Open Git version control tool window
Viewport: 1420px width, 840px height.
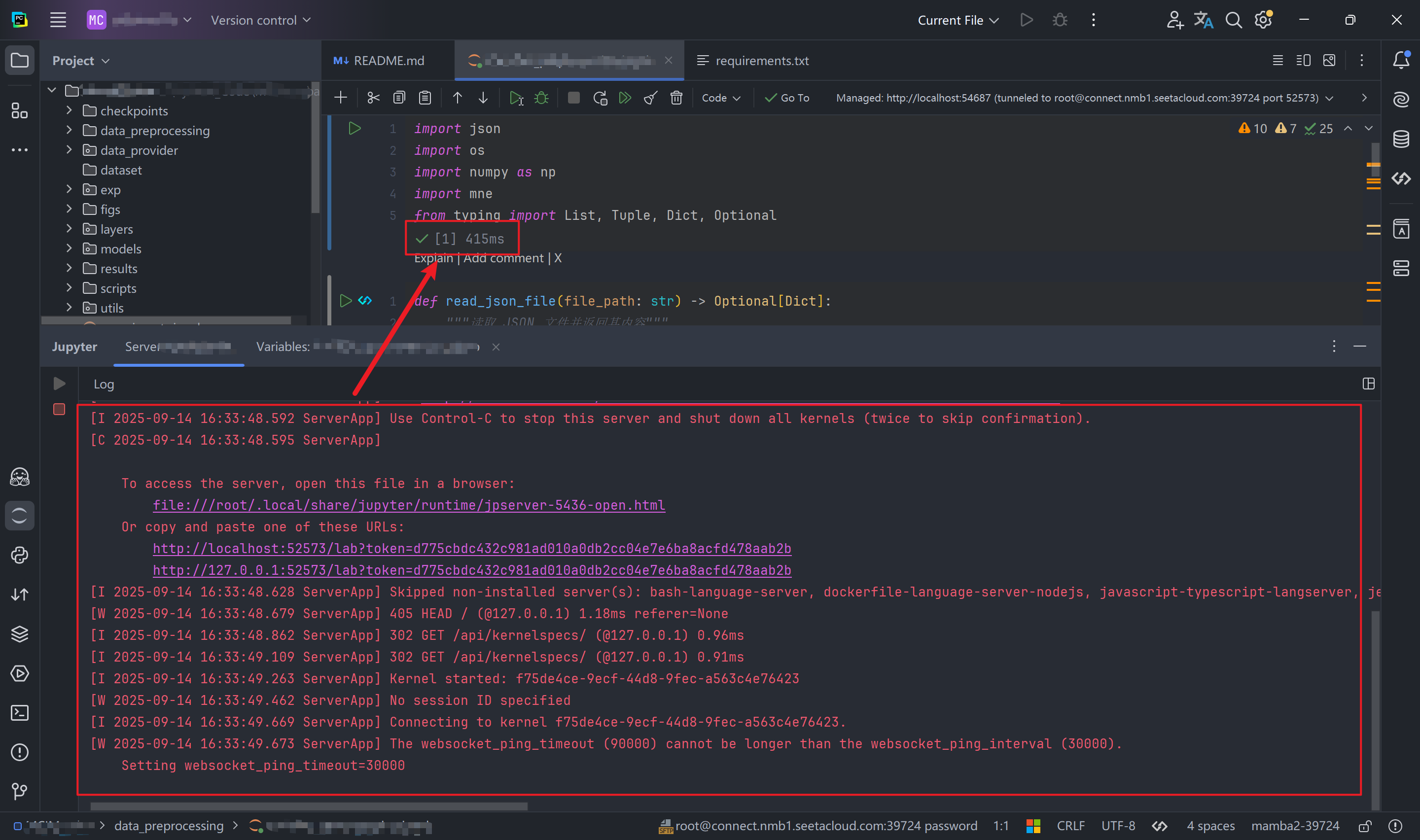[20, 791]
